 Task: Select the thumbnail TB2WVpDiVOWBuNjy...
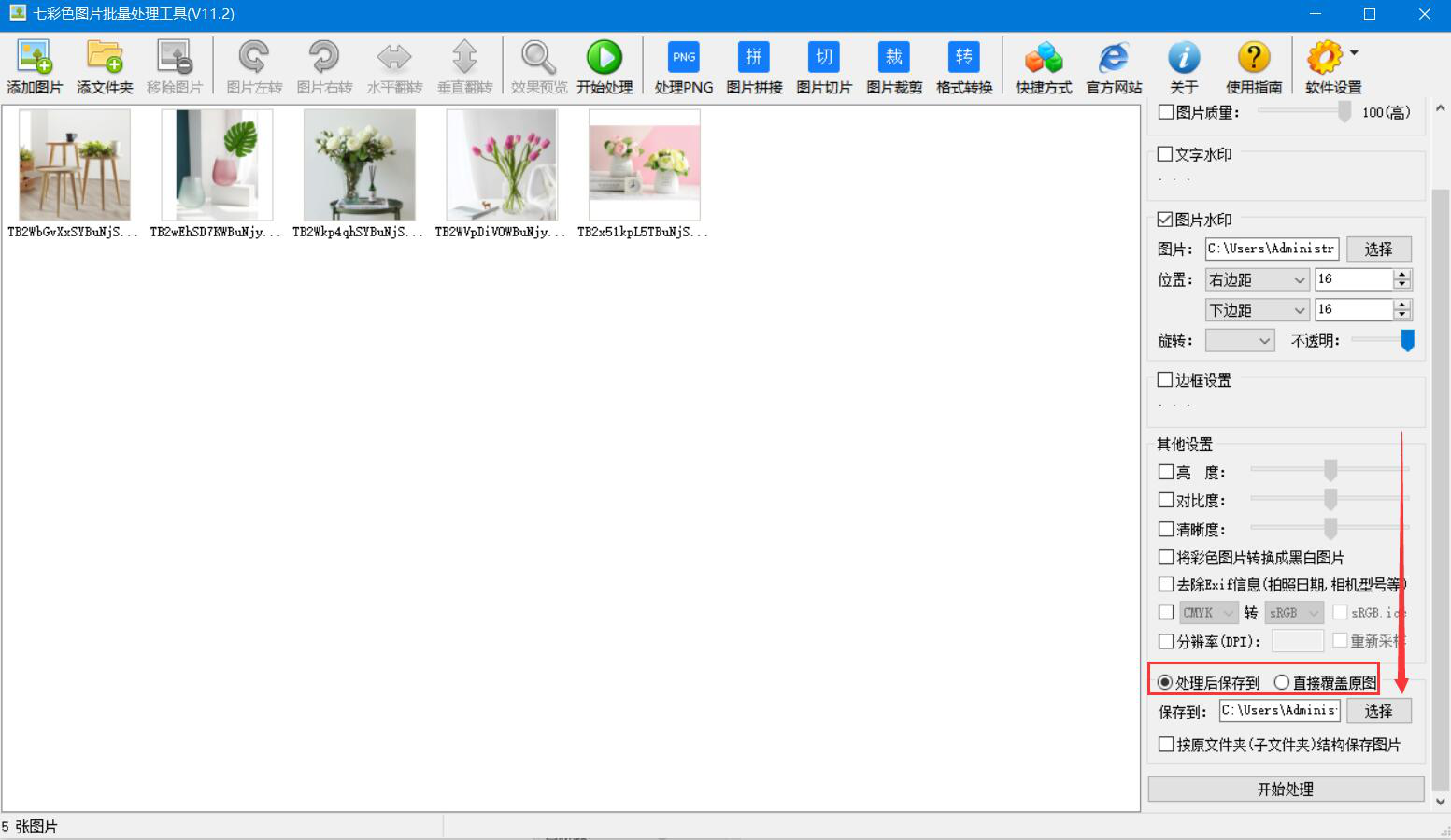point(502,164)
